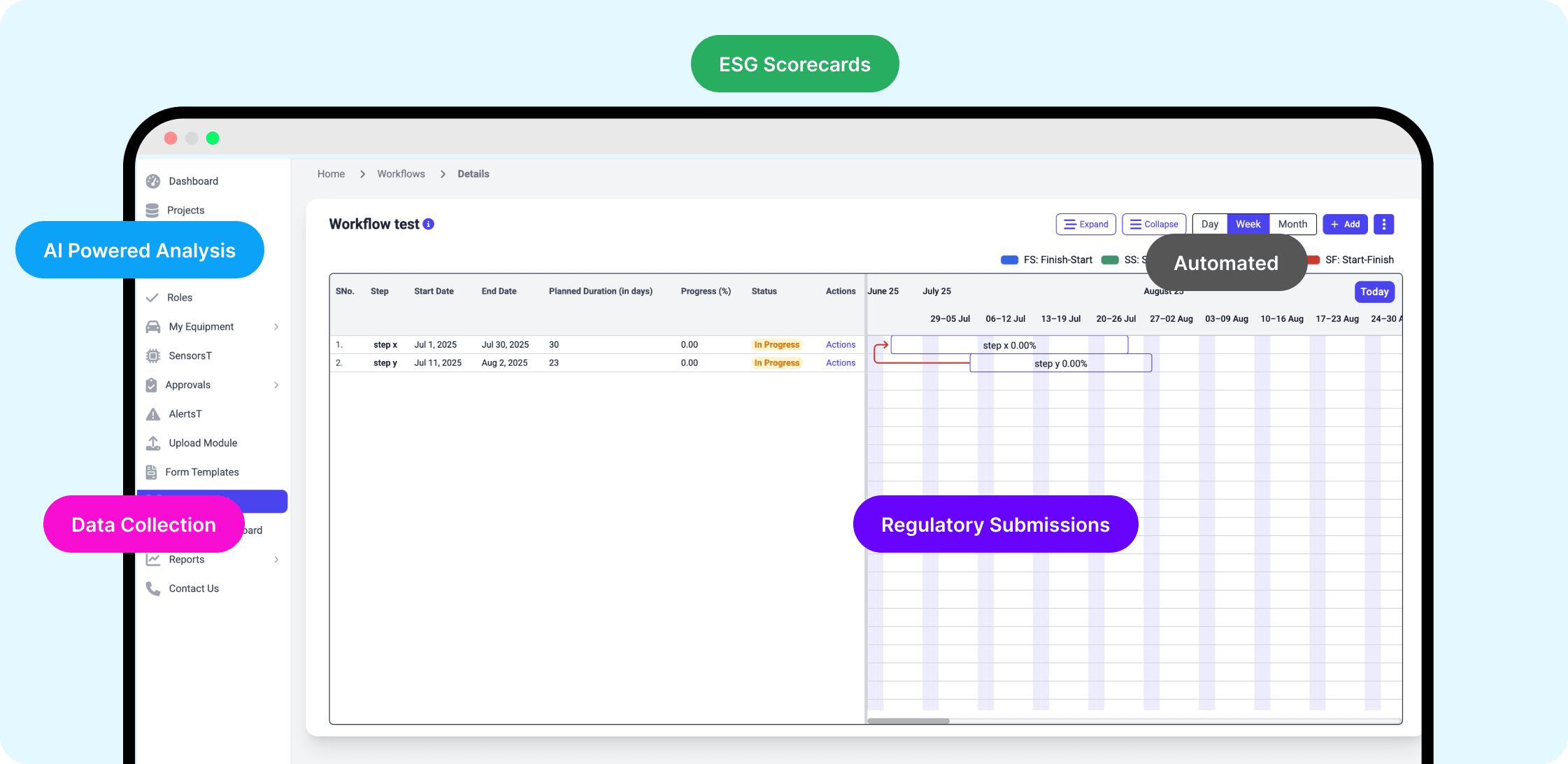Jump to Today in the Gantt chart
Screen dimensions: 1568x764
pos(1374,292)
